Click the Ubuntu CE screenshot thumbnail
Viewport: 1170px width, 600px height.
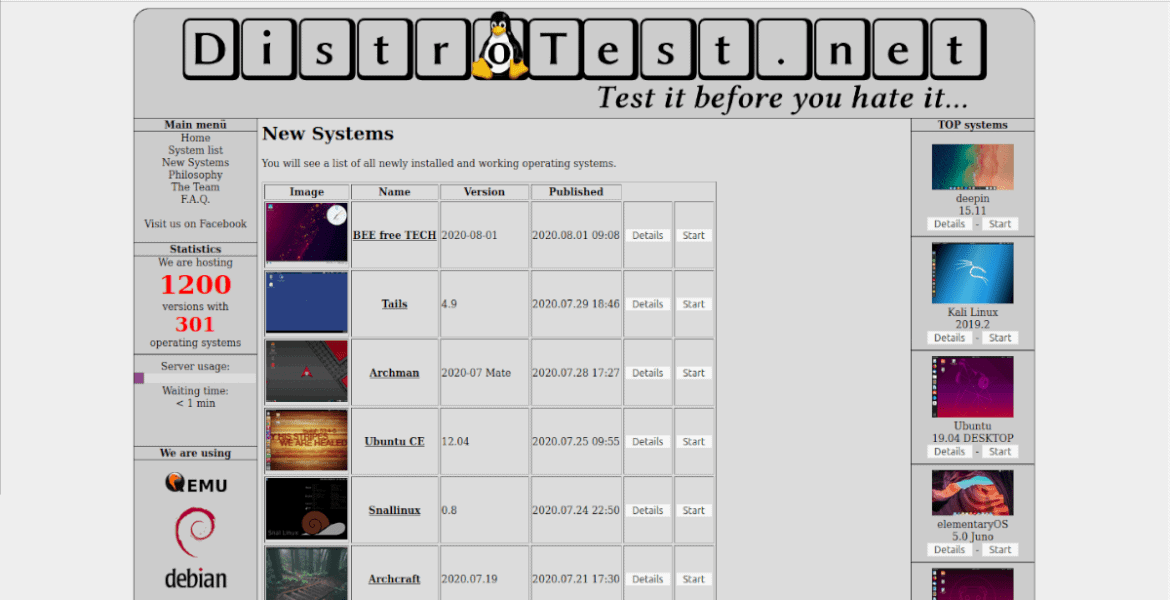click(307, 440)
